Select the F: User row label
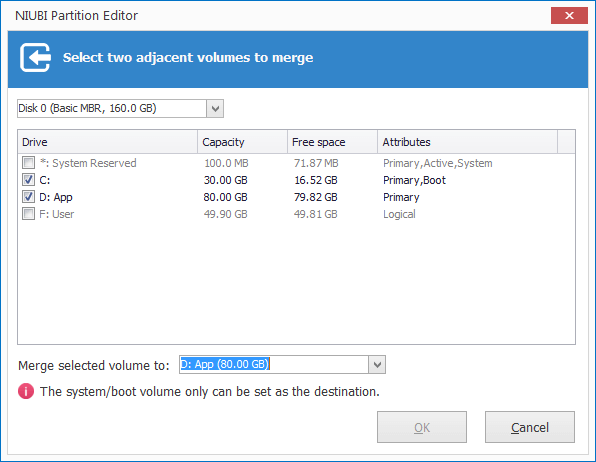 coord(57,214)
